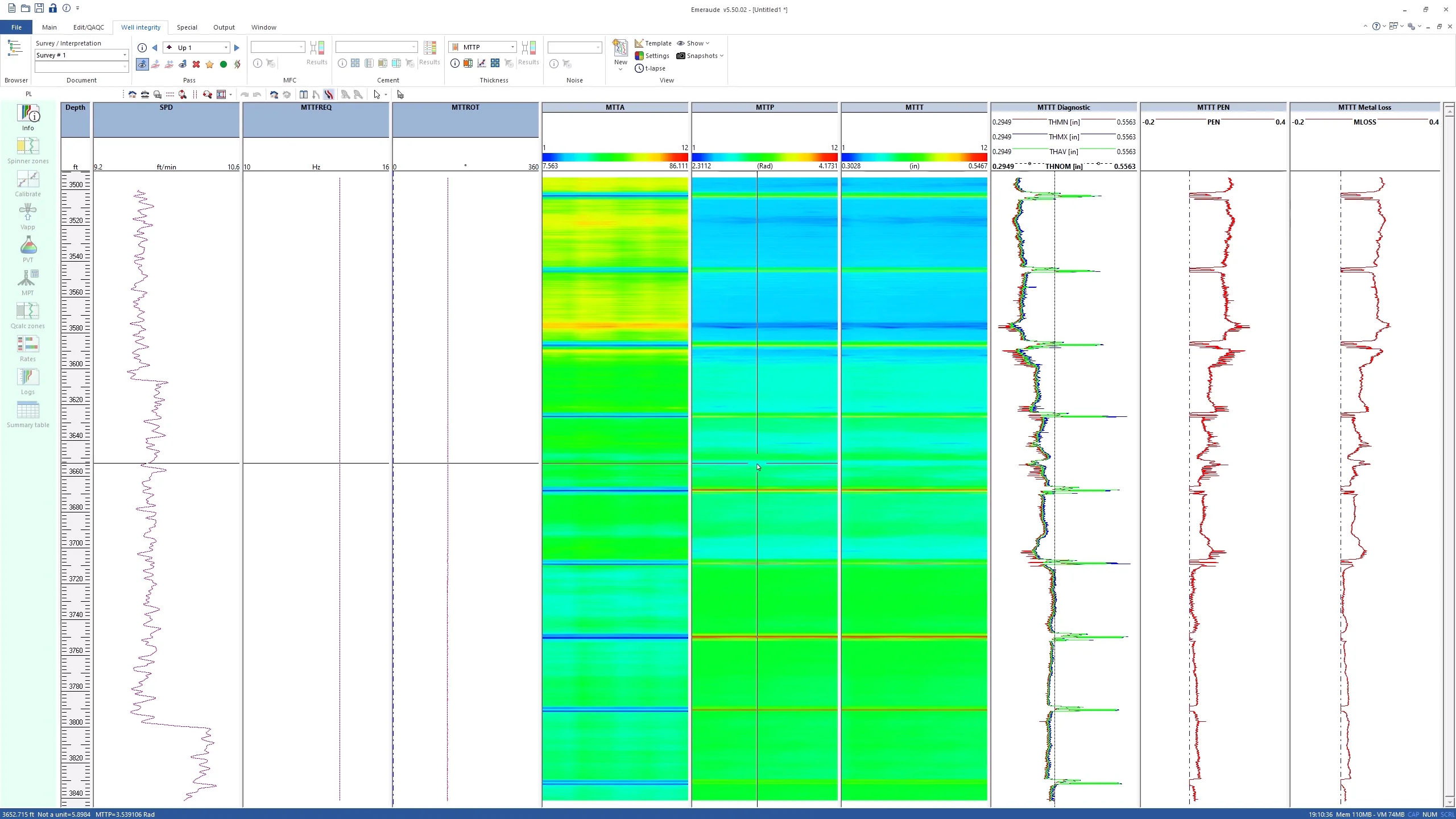Open the Template editor in View group
The height and width of the screenshot is (819, 1456).
click(653, 43)
